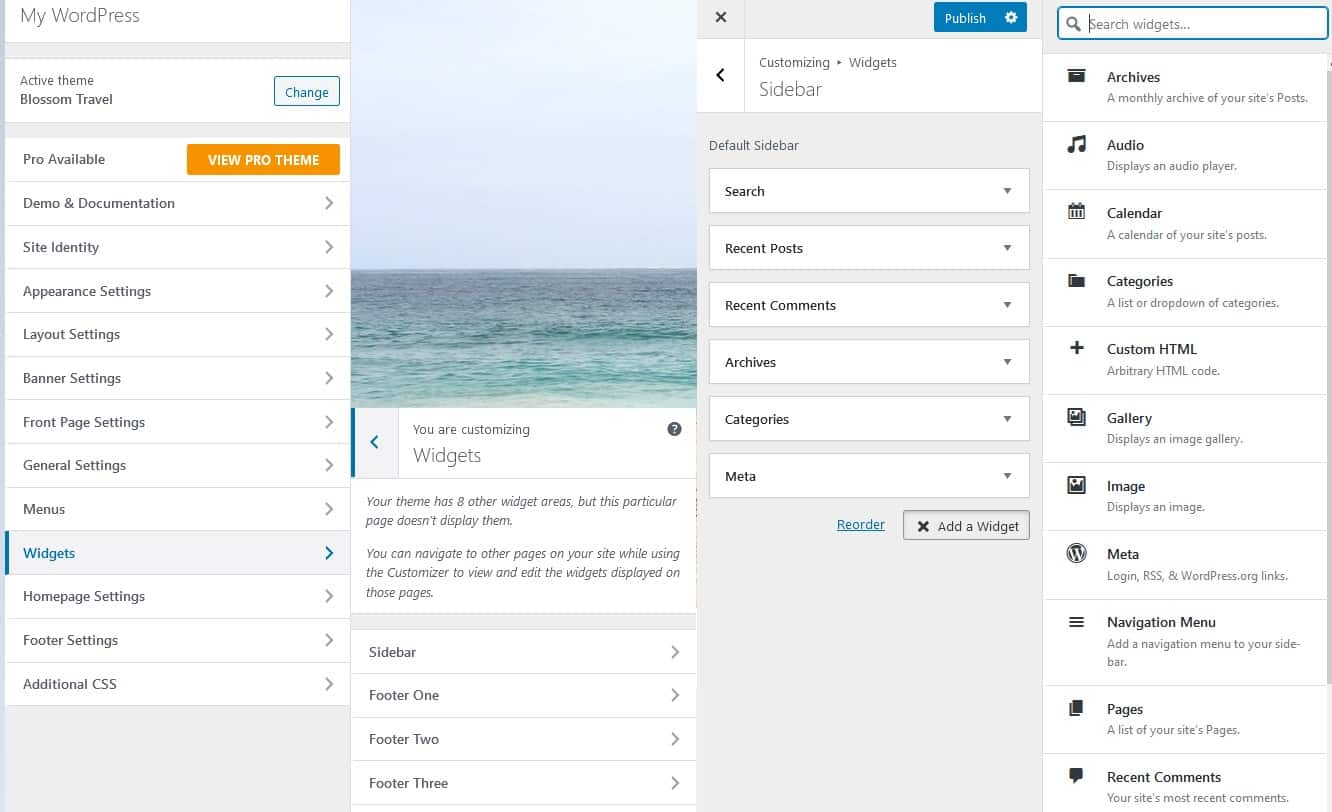Click Change active theme button
This screenshot has width=1332, height=812.
307,92
